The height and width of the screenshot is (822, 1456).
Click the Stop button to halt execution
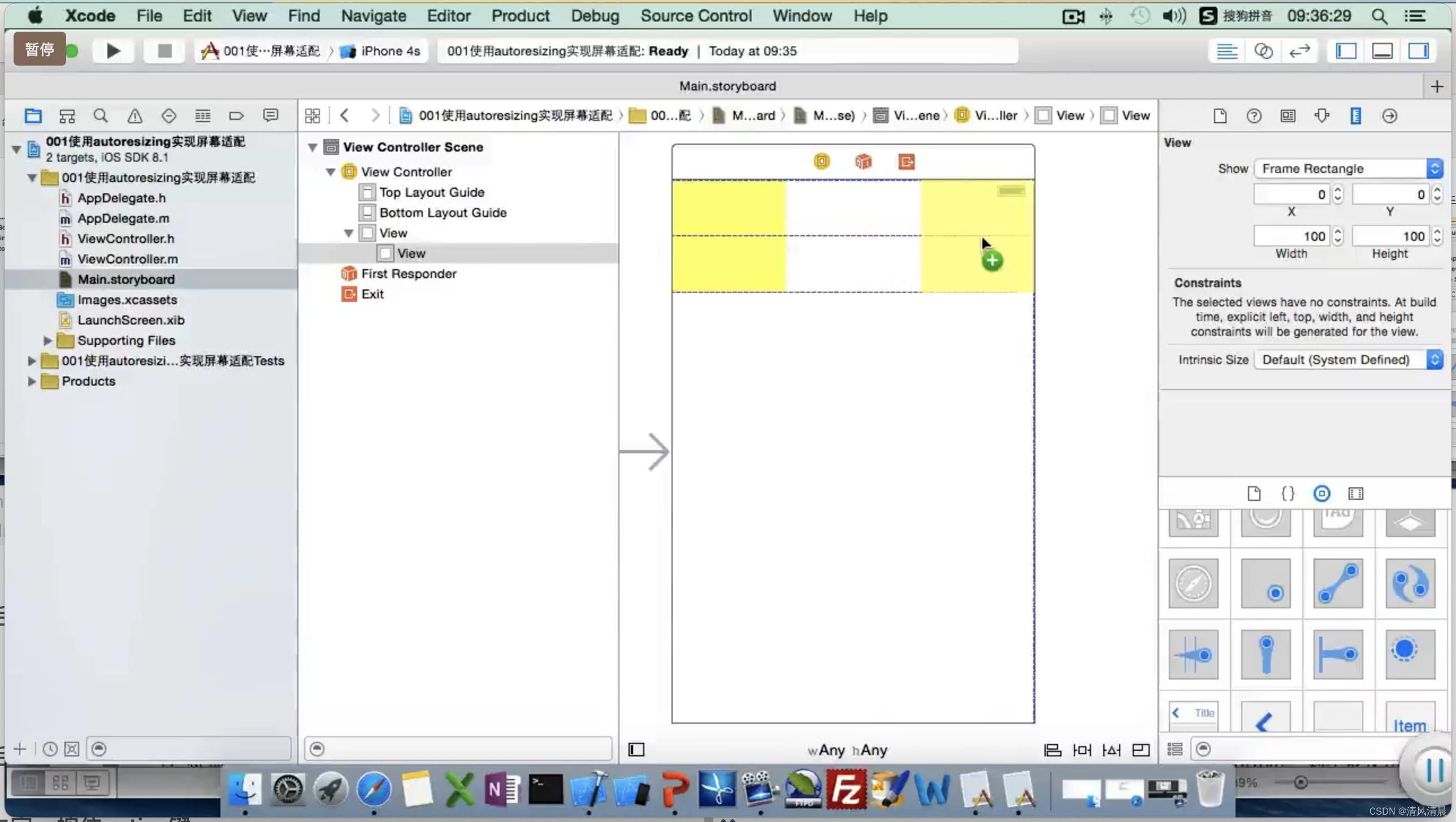click(164, 50)
